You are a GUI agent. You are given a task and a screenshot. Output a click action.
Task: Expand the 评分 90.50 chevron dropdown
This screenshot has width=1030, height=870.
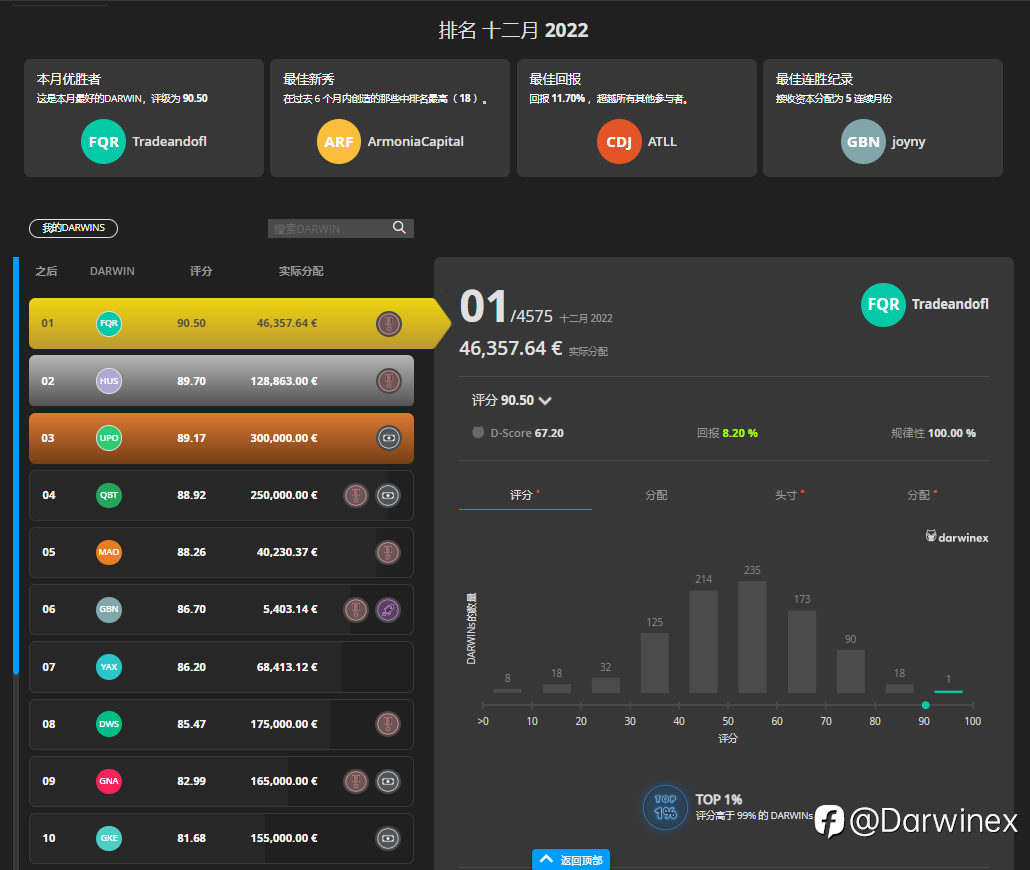pyautogui.click(x=545, y=400)
